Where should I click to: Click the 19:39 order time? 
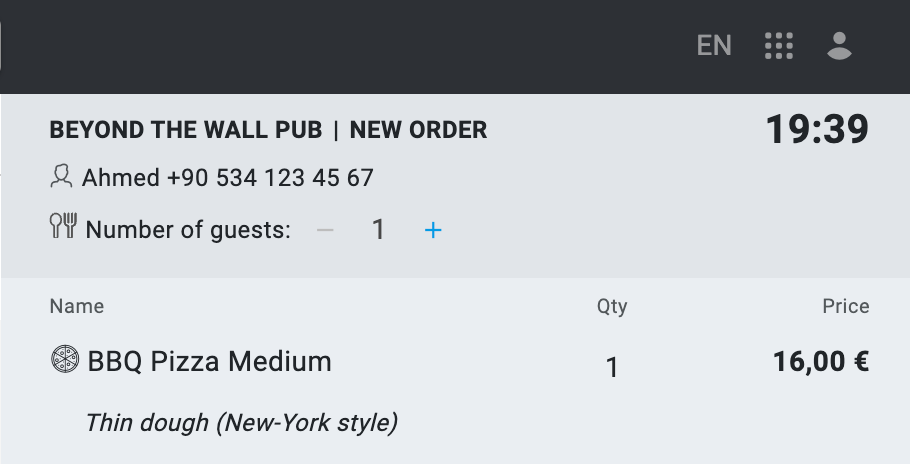pyautogui.click(x=817, y=130)
